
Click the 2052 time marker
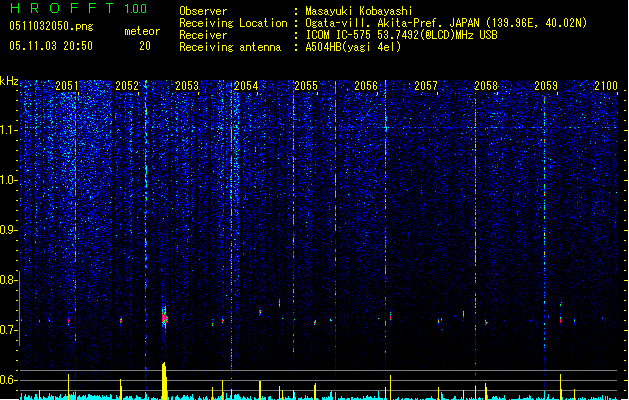tap(127, 86)
